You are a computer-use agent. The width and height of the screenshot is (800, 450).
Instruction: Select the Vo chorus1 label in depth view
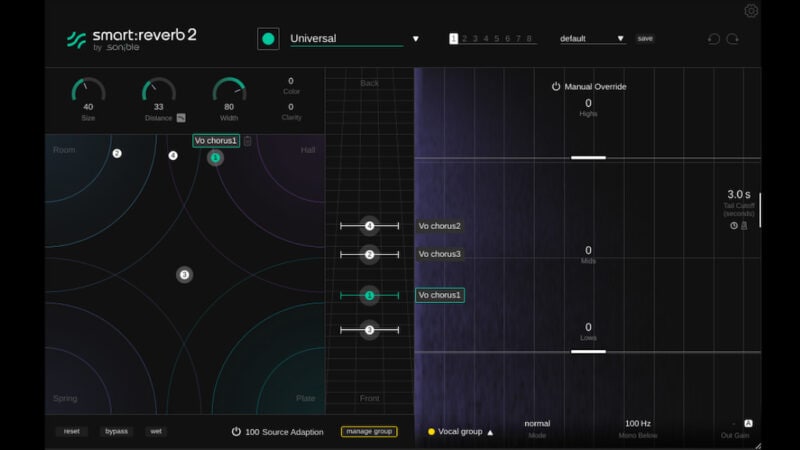pyautogui.click(x=440, y=295)
